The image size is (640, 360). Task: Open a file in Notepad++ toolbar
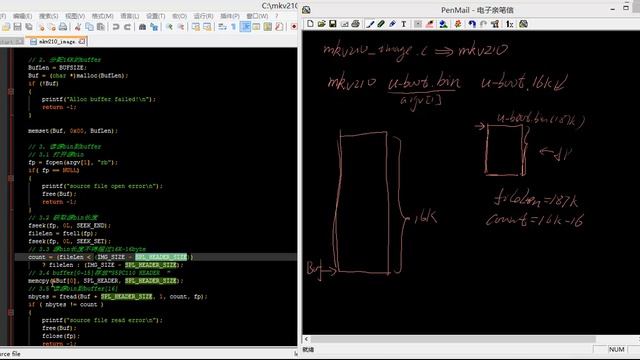click(x=6, y=27)
